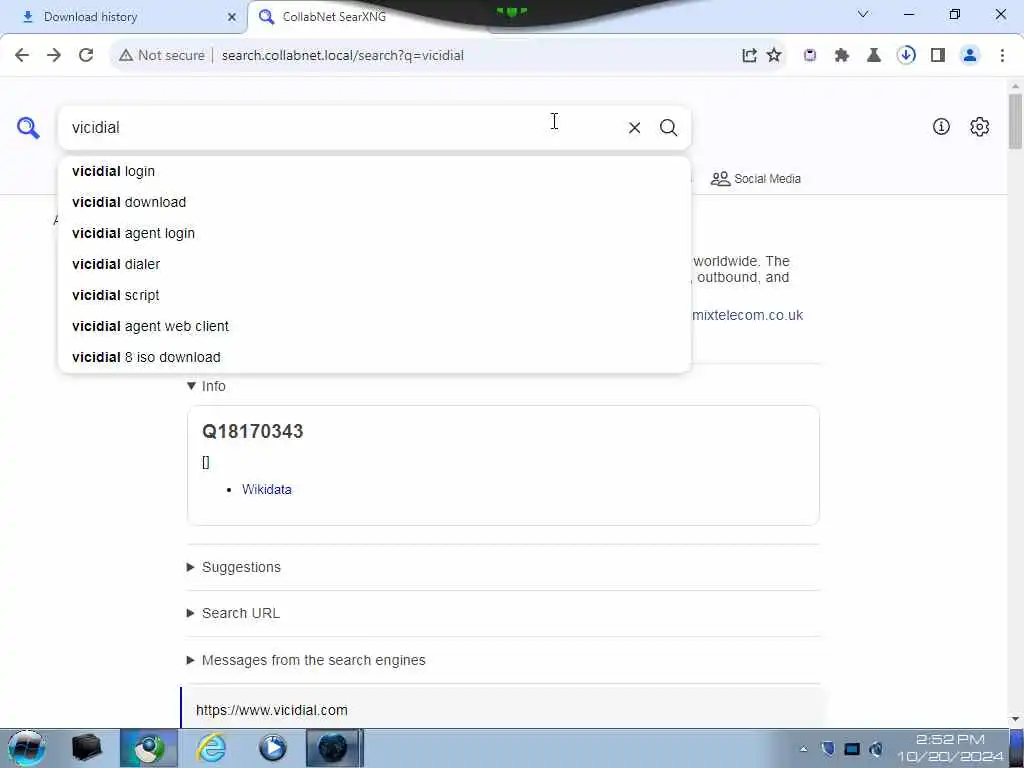Click the page vertical scrollbar thumb
Viewport: 1024px width, 768px height.
1015,121
